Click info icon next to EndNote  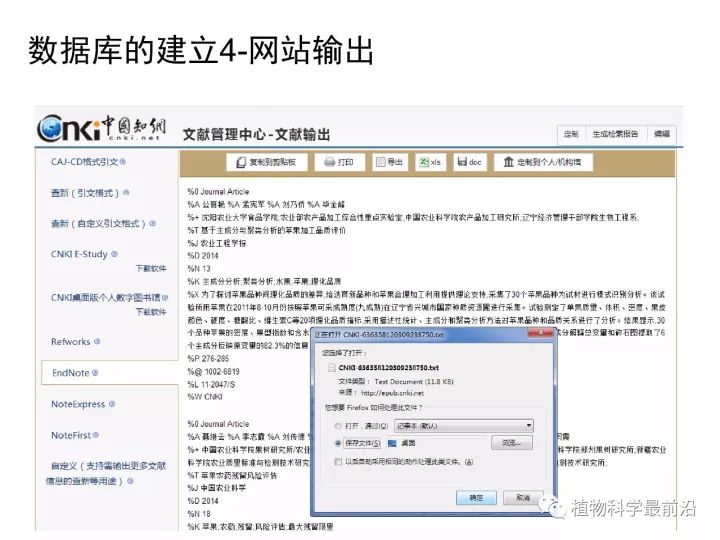(x=95, y=373)
